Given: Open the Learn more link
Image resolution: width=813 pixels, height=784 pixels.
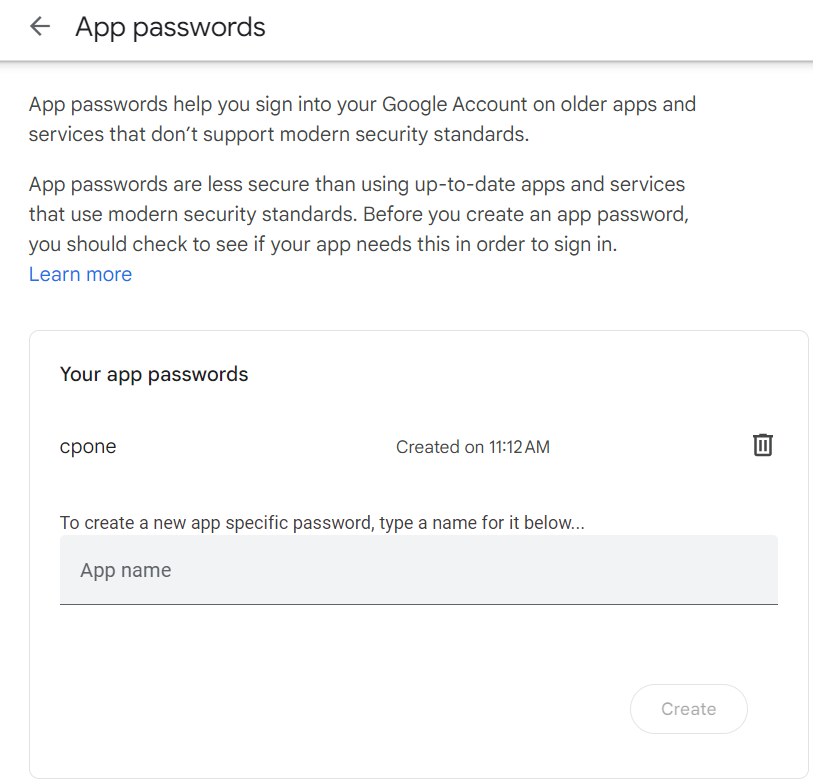Looking at the screenshot, I should (80, 274).
